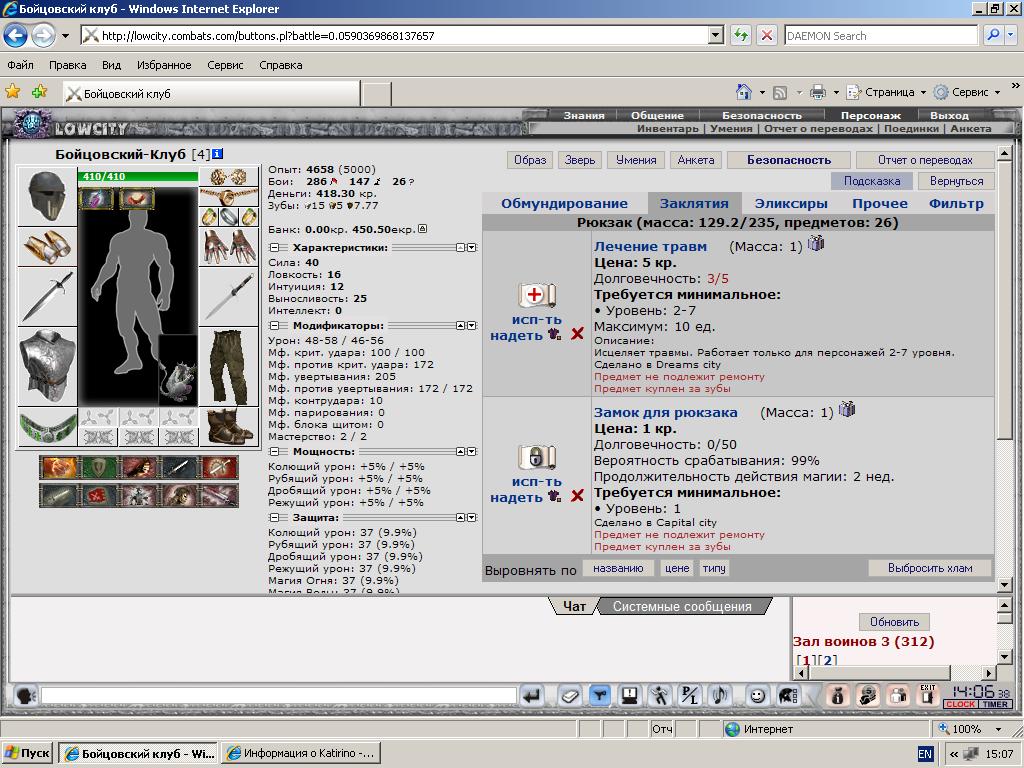Click the helmet list icon in chat bar
The height and width of the screenshot is (768, 1024).
coord(788,696)
